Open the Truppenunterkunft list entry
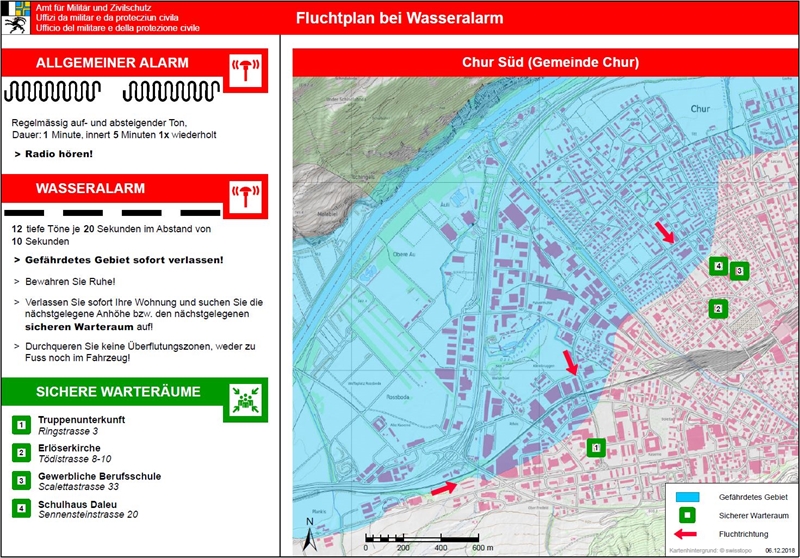The width and height of the screenshot is (800, 558). tap(80, 425)
